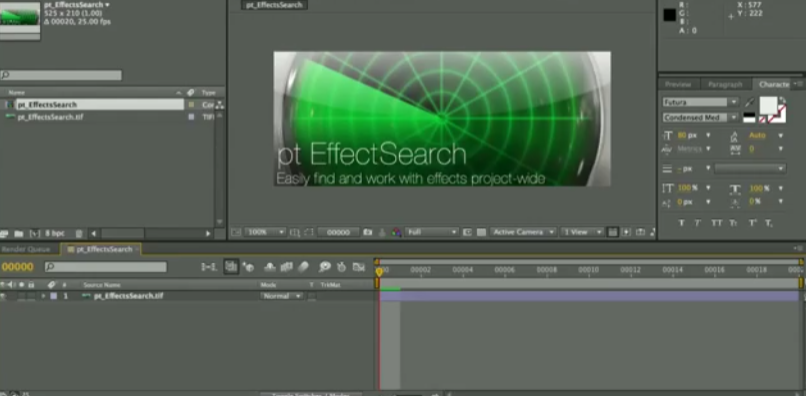Expand layer 1 properties triangle
This screenshot has width=806, height=396.
tap(43, 296)
